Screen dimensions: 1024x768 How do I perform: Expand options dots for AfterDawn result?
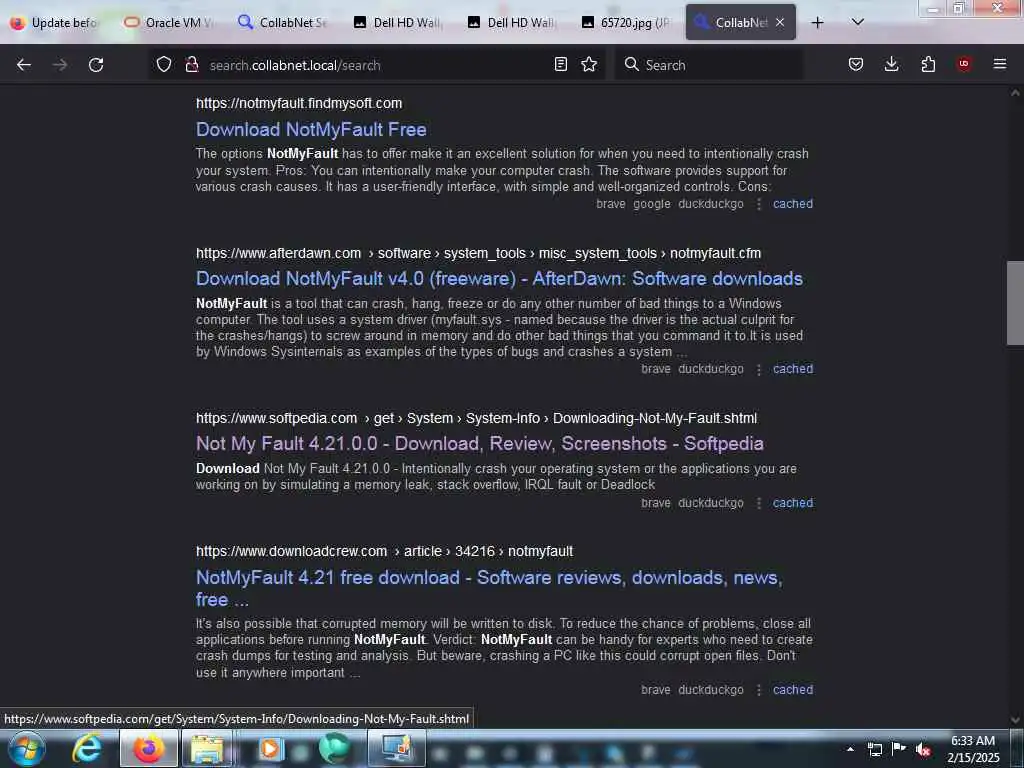click(758, 370)
